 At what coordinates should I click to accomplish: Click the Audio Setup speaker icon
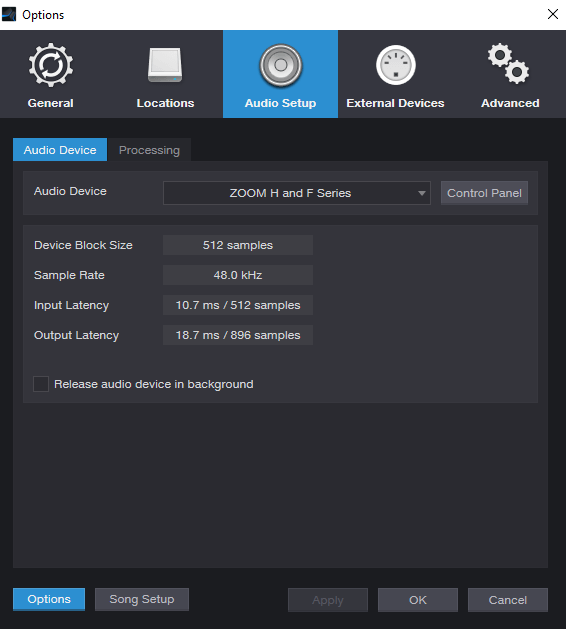tap(280, 65)
